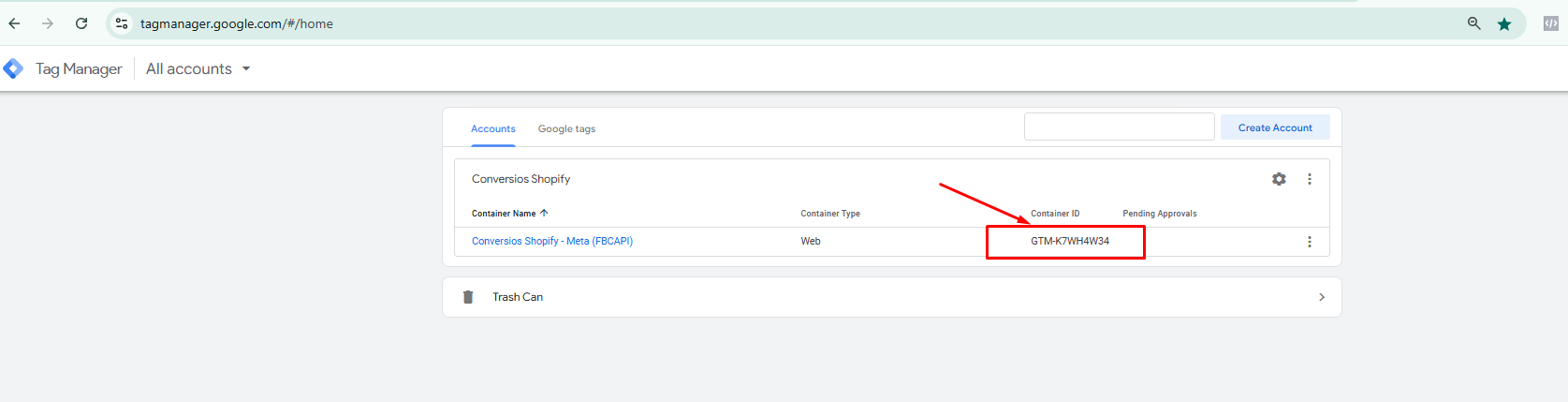Go back with the browser back arrow

click(x=14, y=23)
